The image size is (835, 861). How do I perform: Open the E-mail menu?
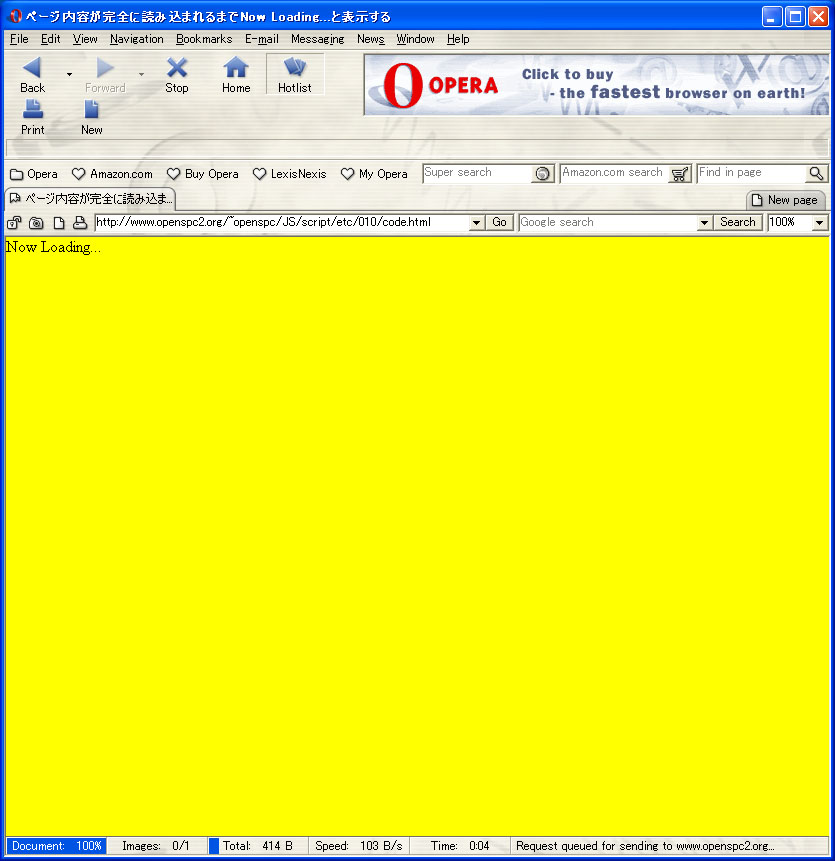[262, 39]
